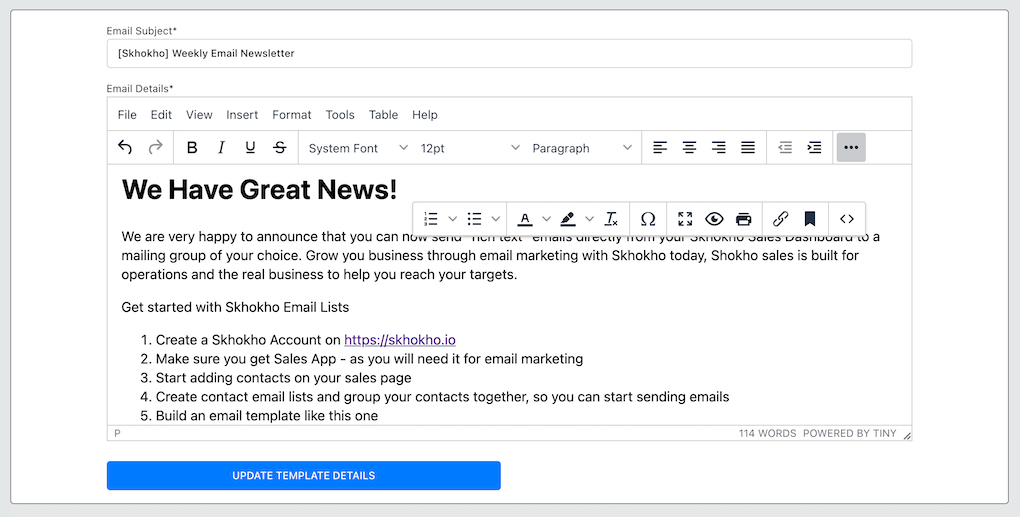The image size is (1020, 517).
Task: Click the Powered by Tiny link
Action: coord(850,433)
